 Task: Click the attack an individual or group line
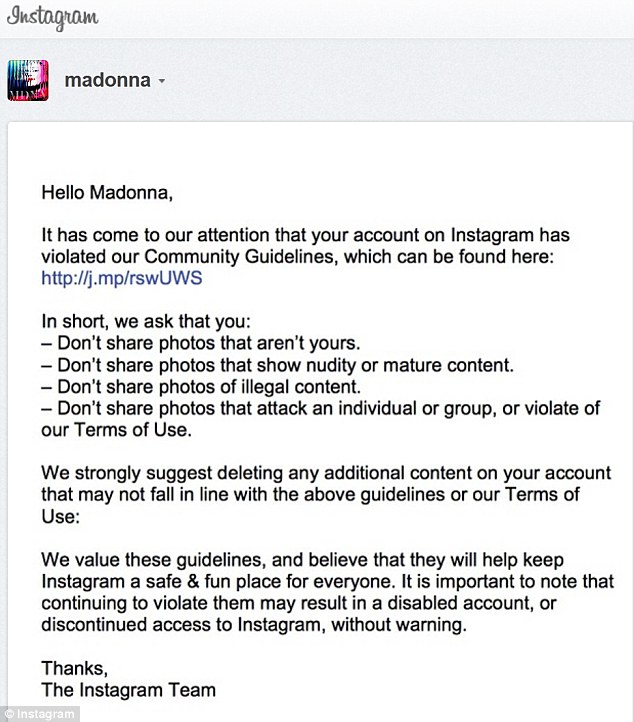321,408
